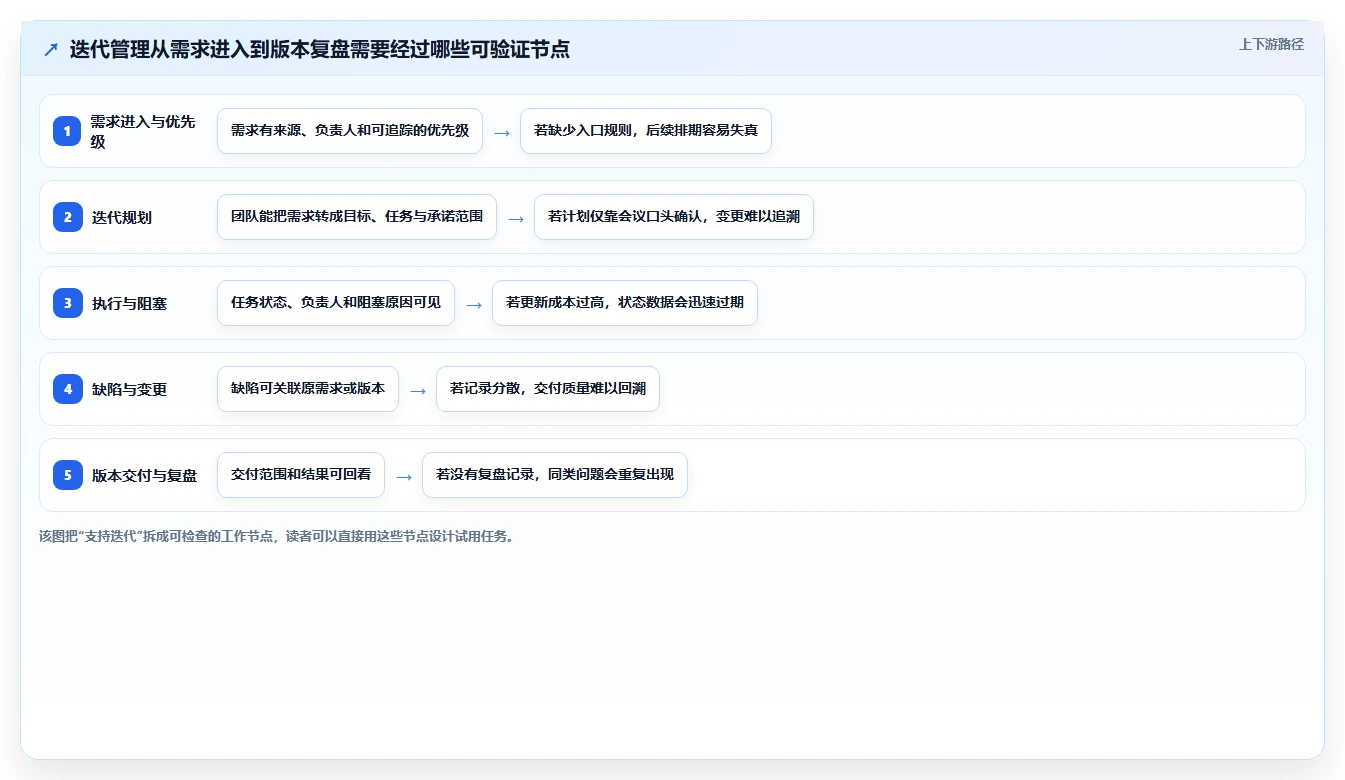Click the arrow in the 迭代规划 row

coord(516,218)
